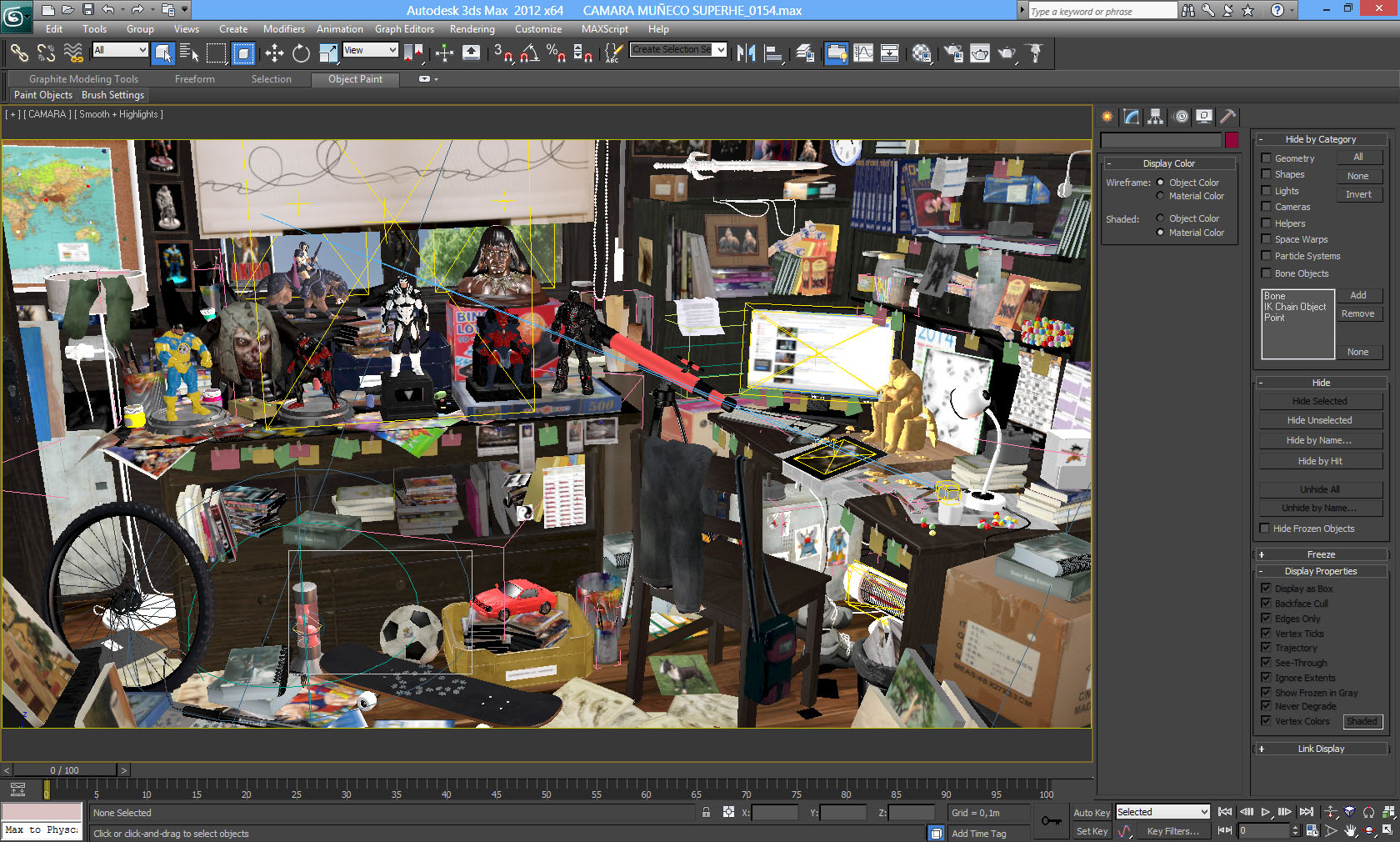
Task: Switch to the Freeform ribbon tab
Action: [x=195, y=79]
